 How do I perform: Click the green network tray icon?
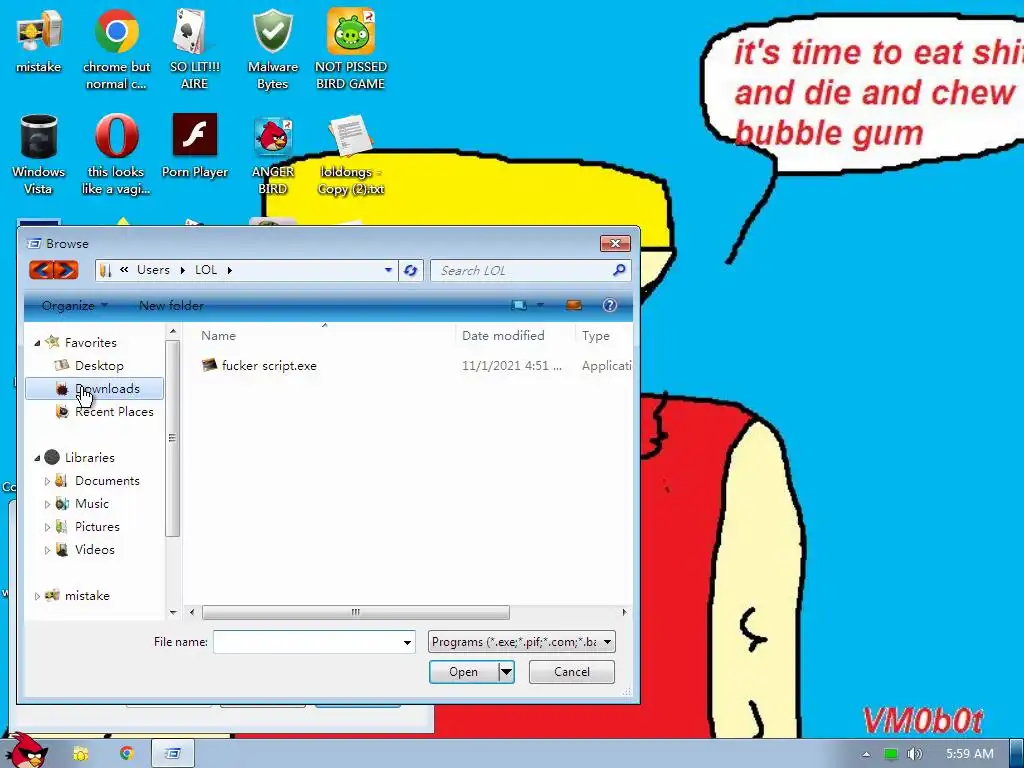890,754
